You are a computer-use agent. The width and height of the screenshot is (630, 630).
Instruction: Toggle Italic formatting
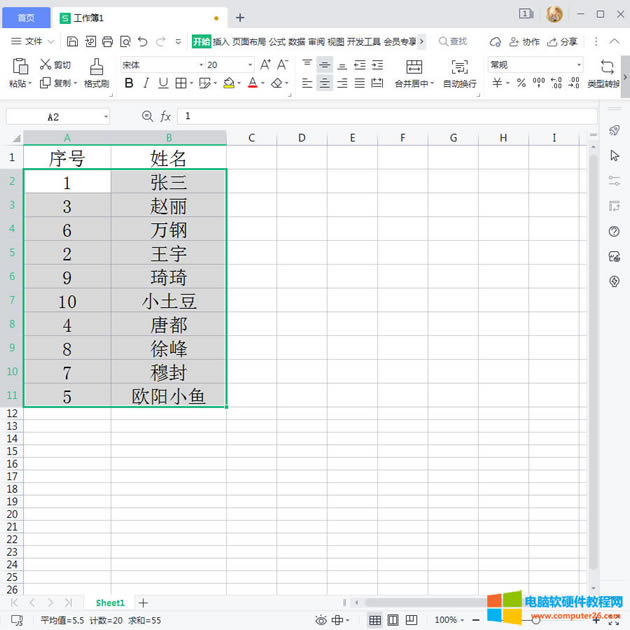pyautogui.click(x=145, y=84)
